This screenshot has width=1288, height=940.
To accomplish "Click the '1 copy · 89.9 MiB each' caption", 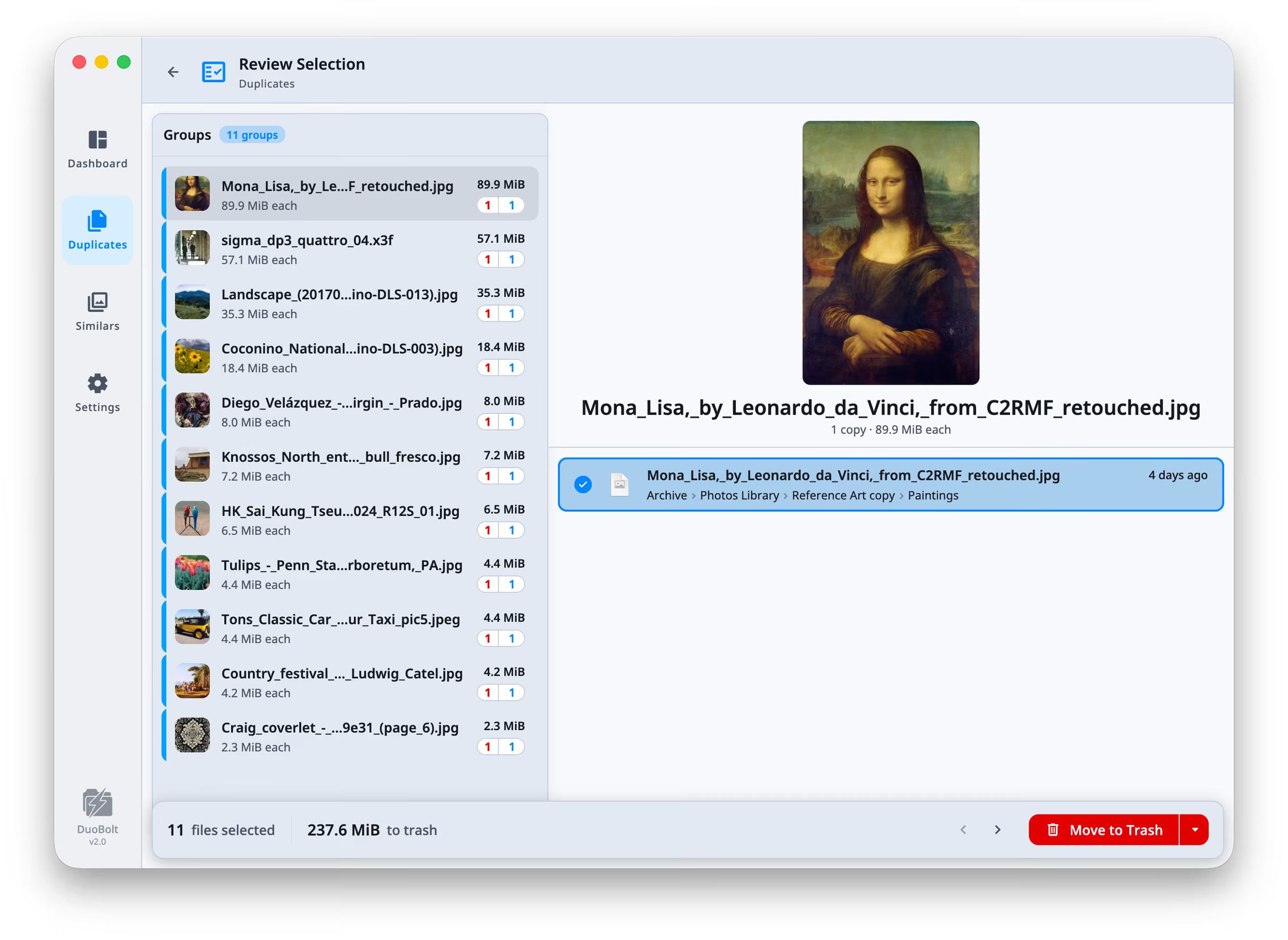I will point(891,429).
